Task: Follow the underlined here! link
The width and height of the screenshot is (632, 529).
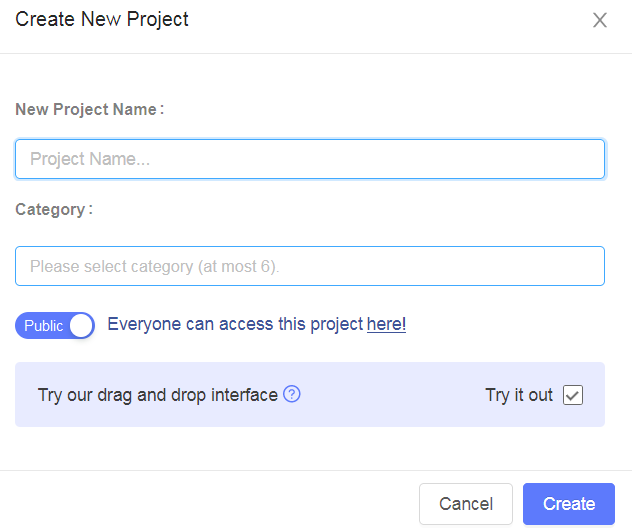Action: tap(386, 324)
